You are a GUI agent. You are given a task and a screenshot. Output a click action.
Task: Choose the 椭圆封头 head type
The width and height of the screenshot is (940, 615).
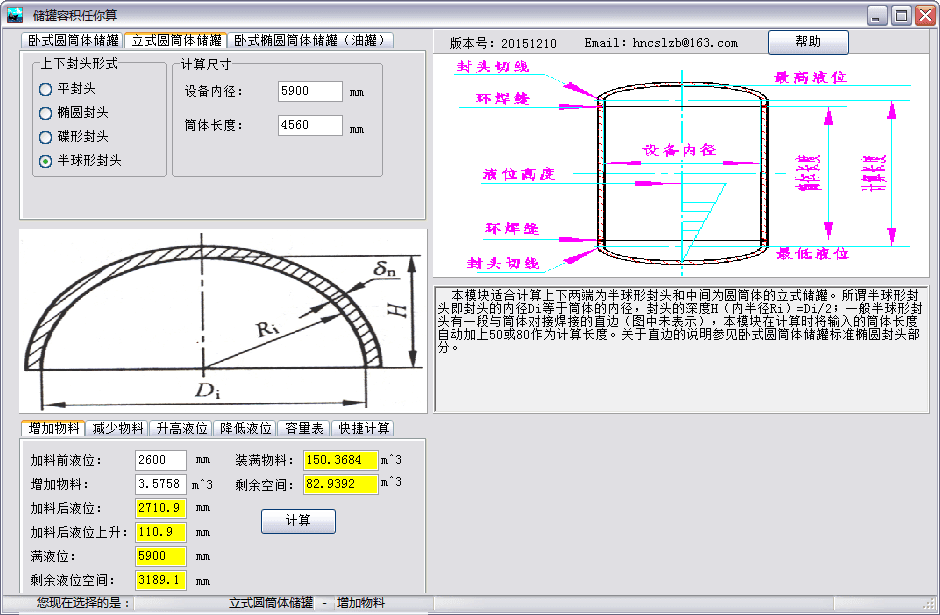point(44,113)
